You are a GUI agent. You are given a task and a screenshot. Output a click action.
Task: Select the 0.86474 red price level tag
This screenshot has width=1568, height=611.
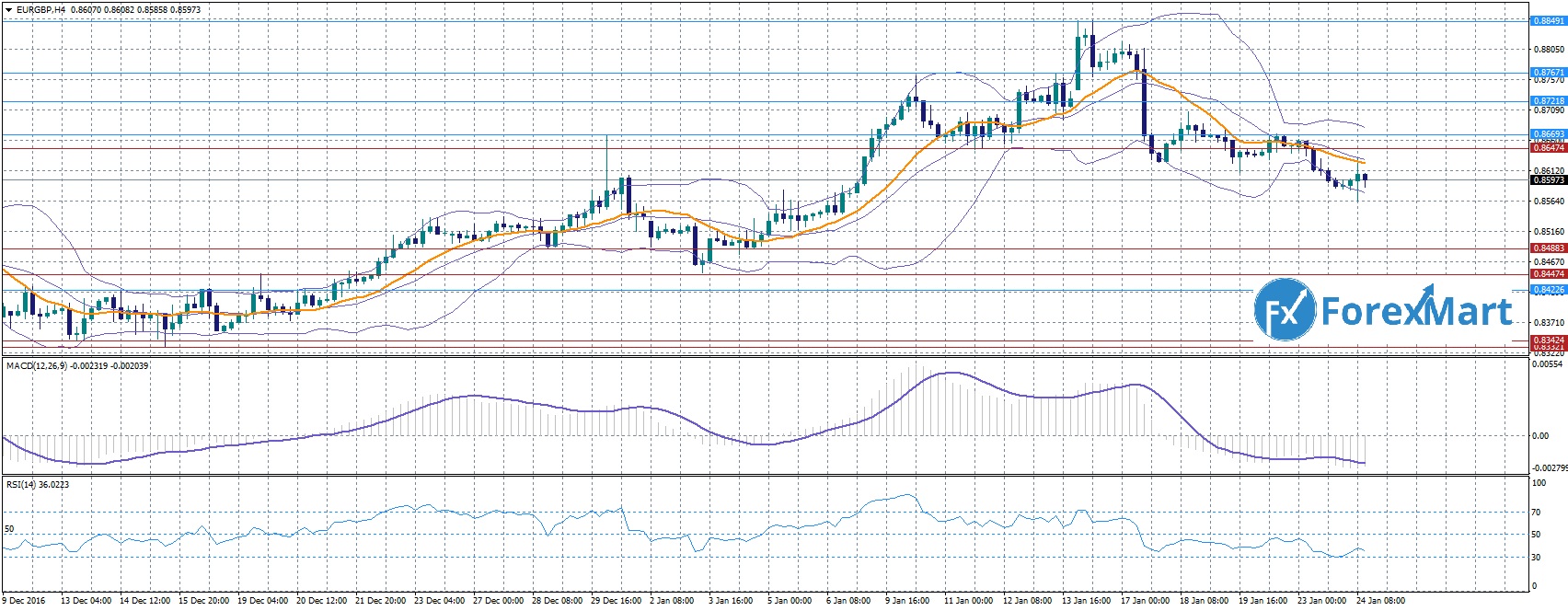1548,147
